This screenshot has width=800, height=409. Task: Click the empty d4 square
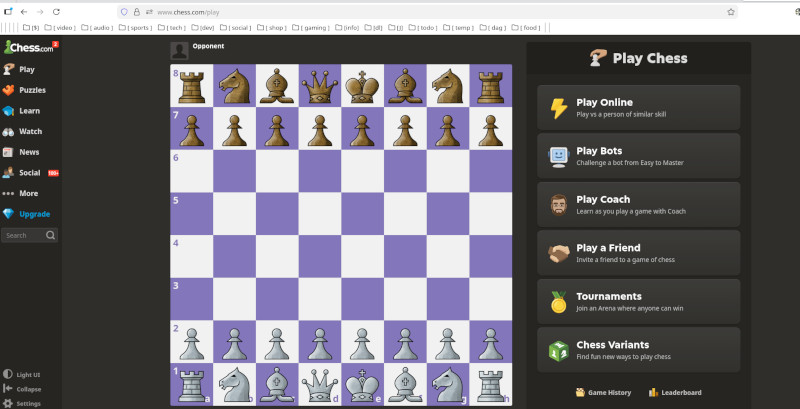pos(320,256)
